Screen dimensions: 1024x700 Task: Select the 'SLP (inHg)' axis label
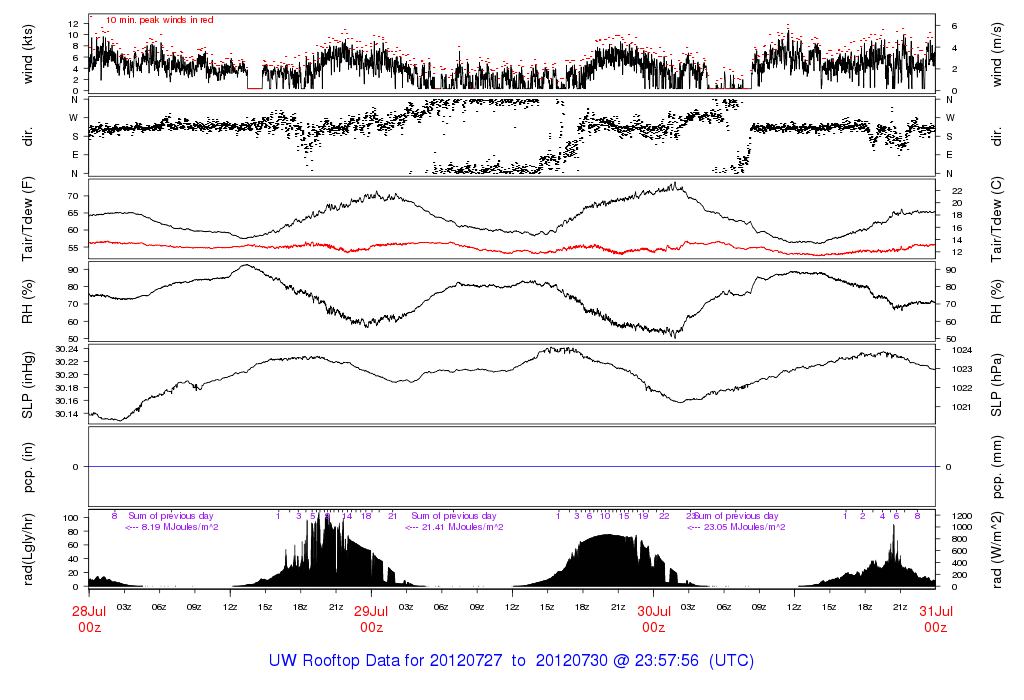point(27,385)
